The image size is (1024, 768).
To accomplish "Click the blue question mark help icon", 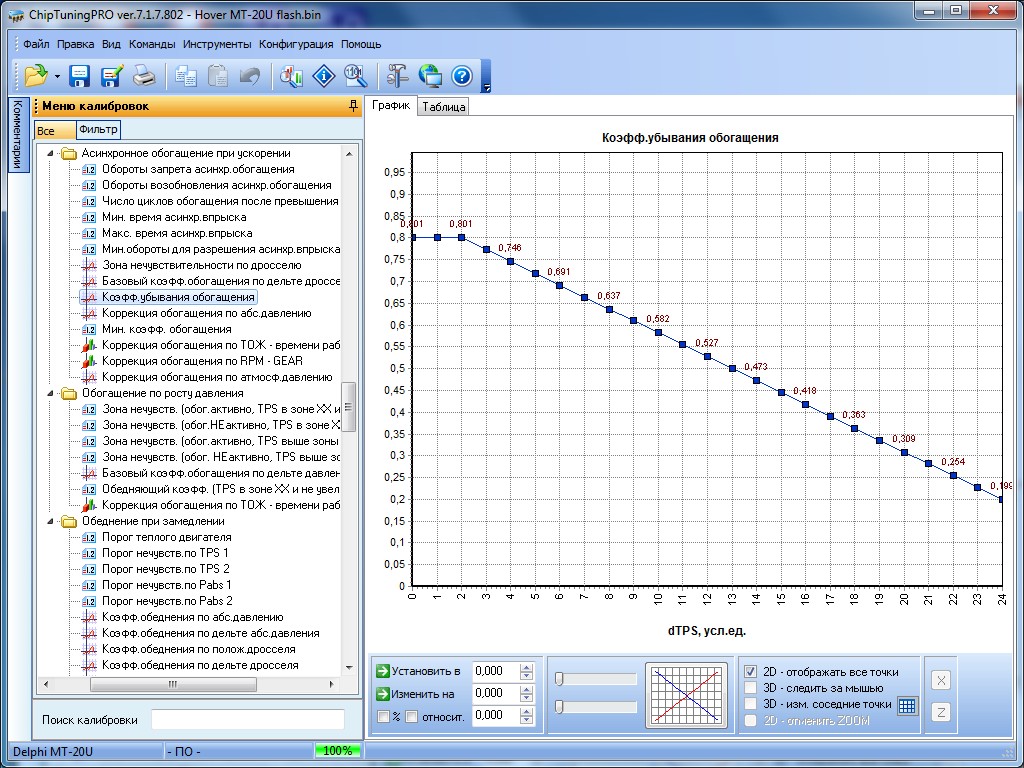I will pos(461,75).
